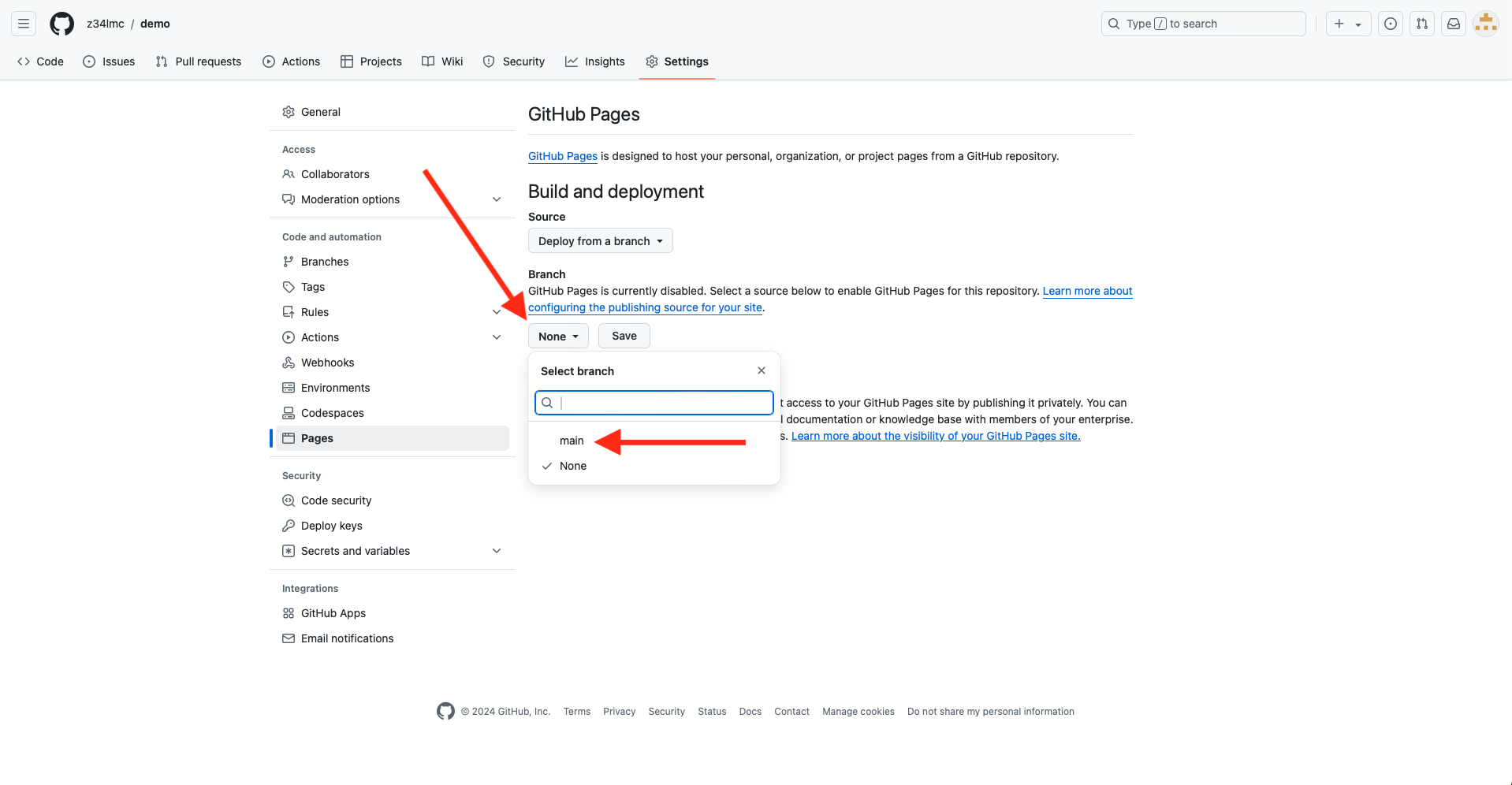
Task: Close the Select branch popup
Action: [x=761, y=370]
